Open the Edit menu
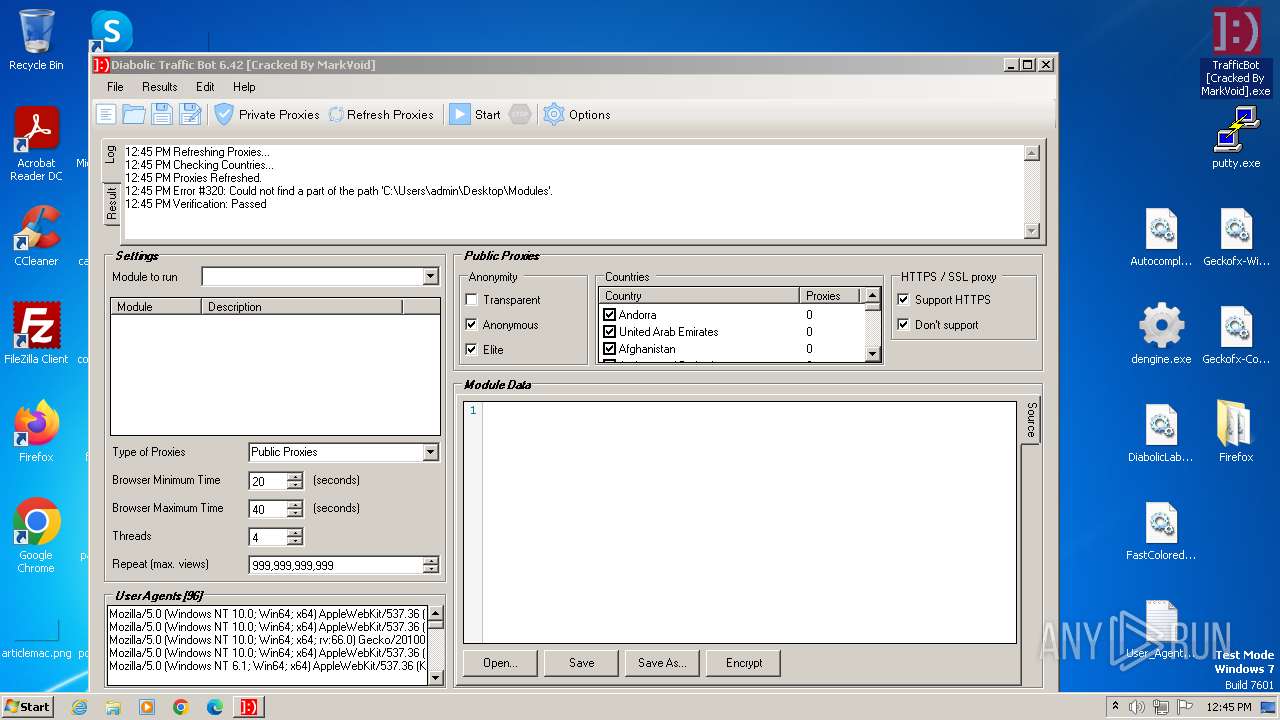Screen dimensions: 1280x720 205,87
